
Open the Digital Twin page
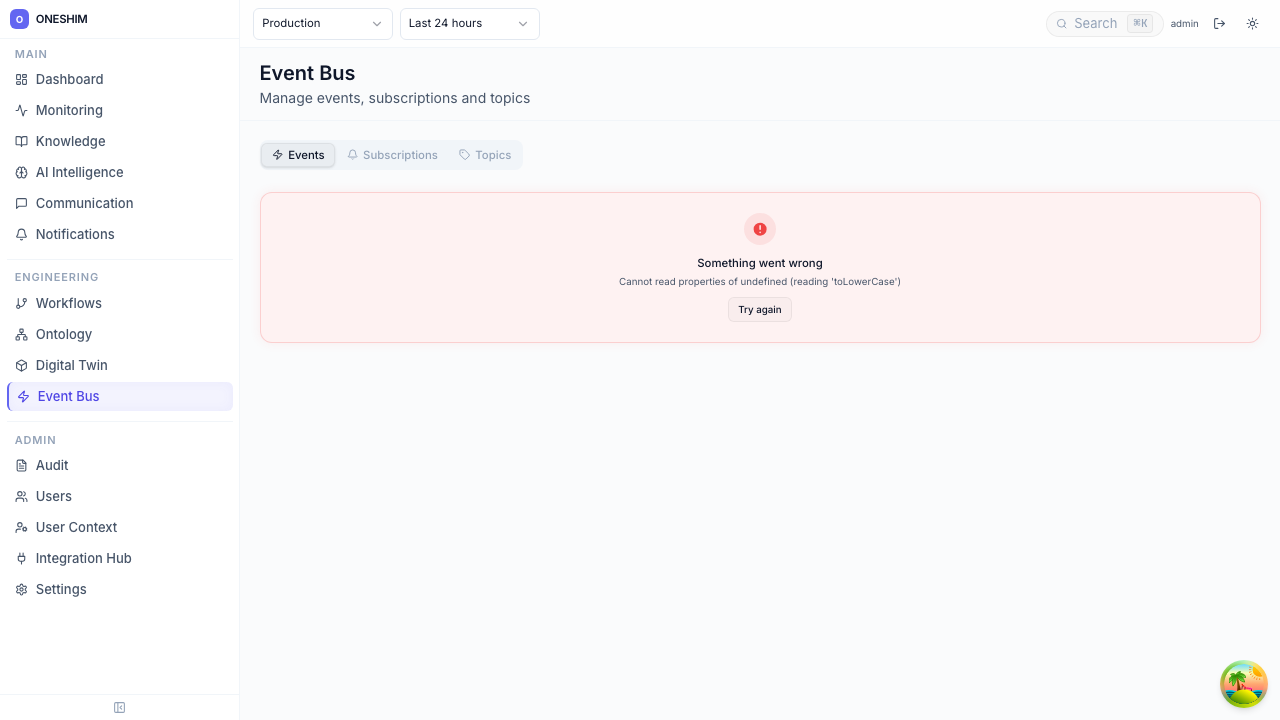(x=71, y=365)
